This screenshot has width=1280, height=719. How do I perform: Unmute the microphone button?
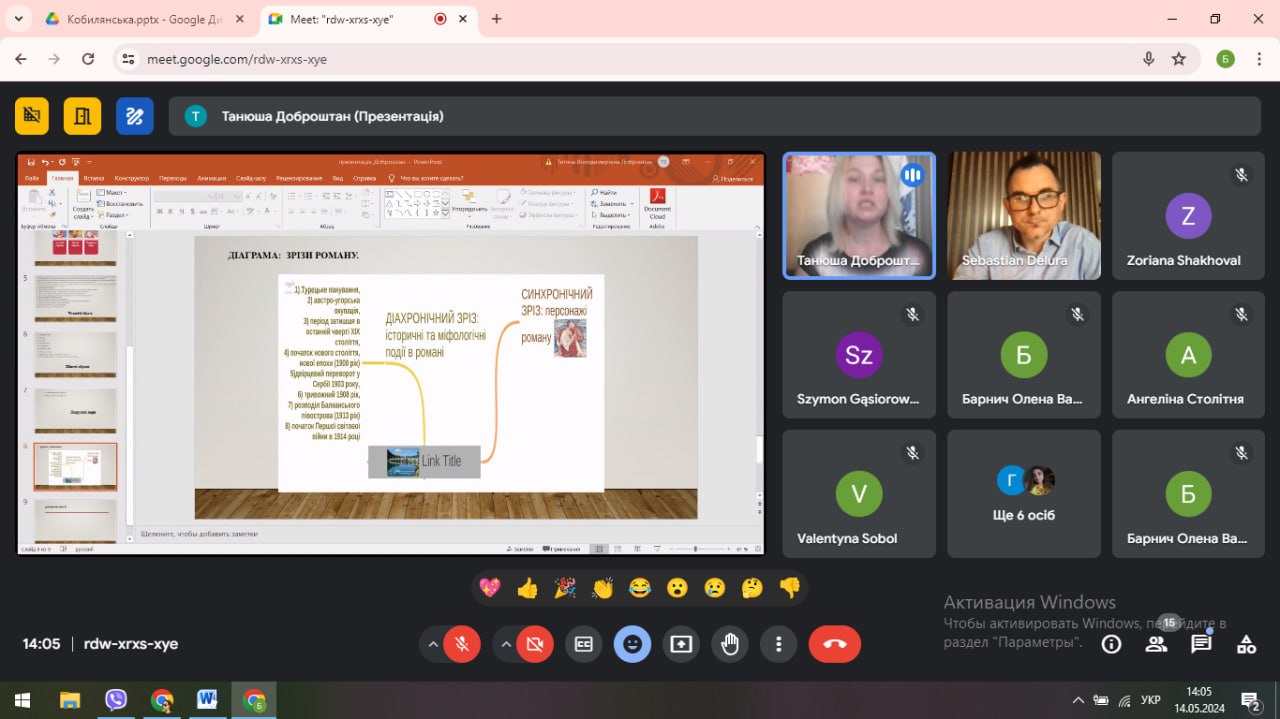462,644
